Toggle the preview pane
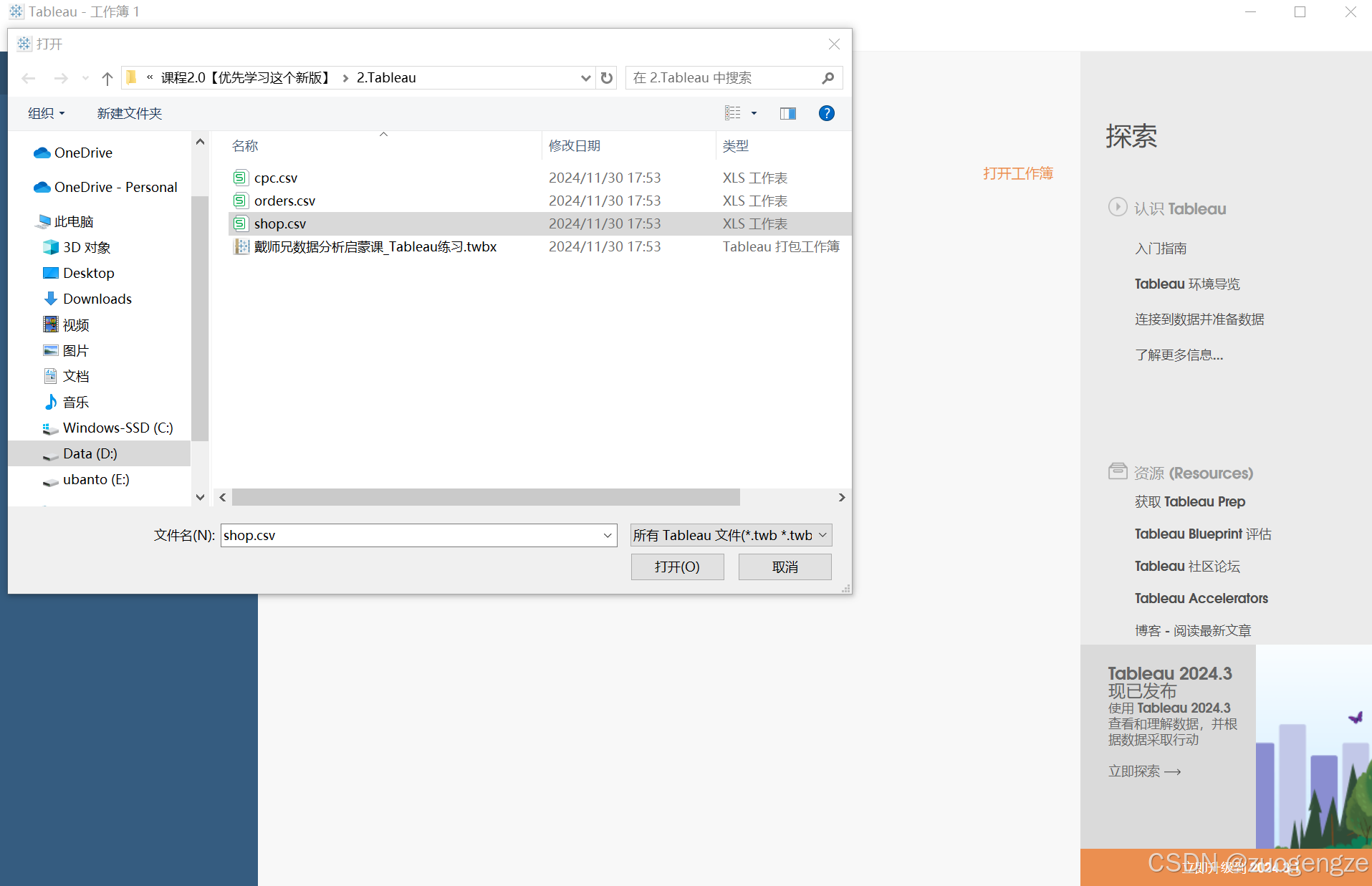The height and width of the screenshot is (886, 1372). click(788, 113)
